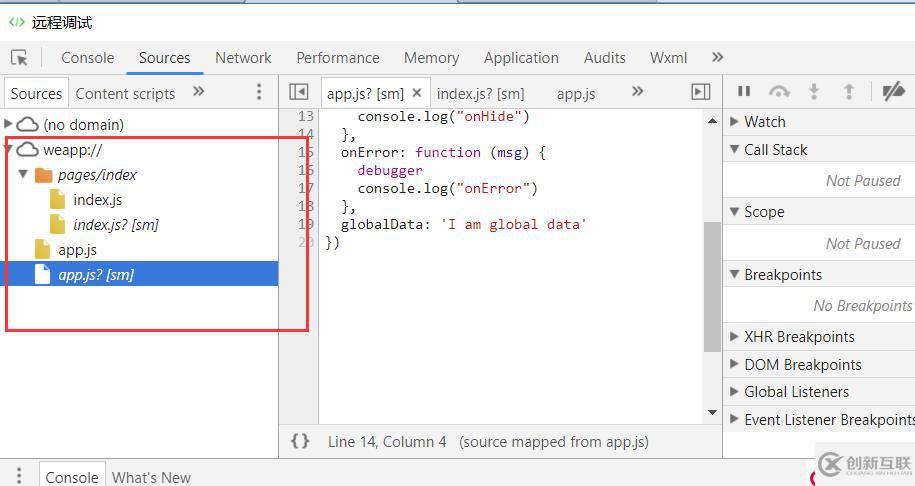Open the Content scripts tab
This screenshot has height=486, width=915.
point(125,93)
